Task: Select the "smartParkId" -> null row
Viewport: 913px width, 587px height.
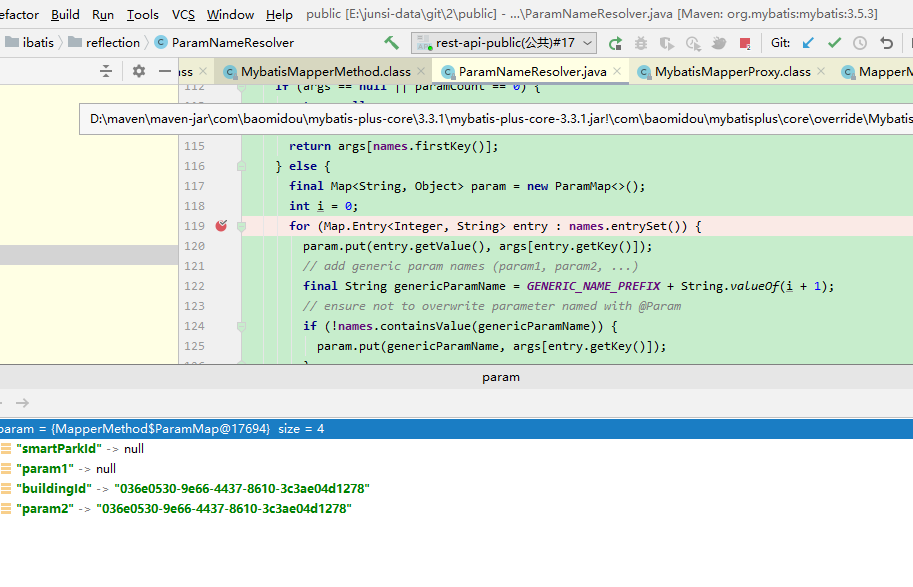Action: 456,449
